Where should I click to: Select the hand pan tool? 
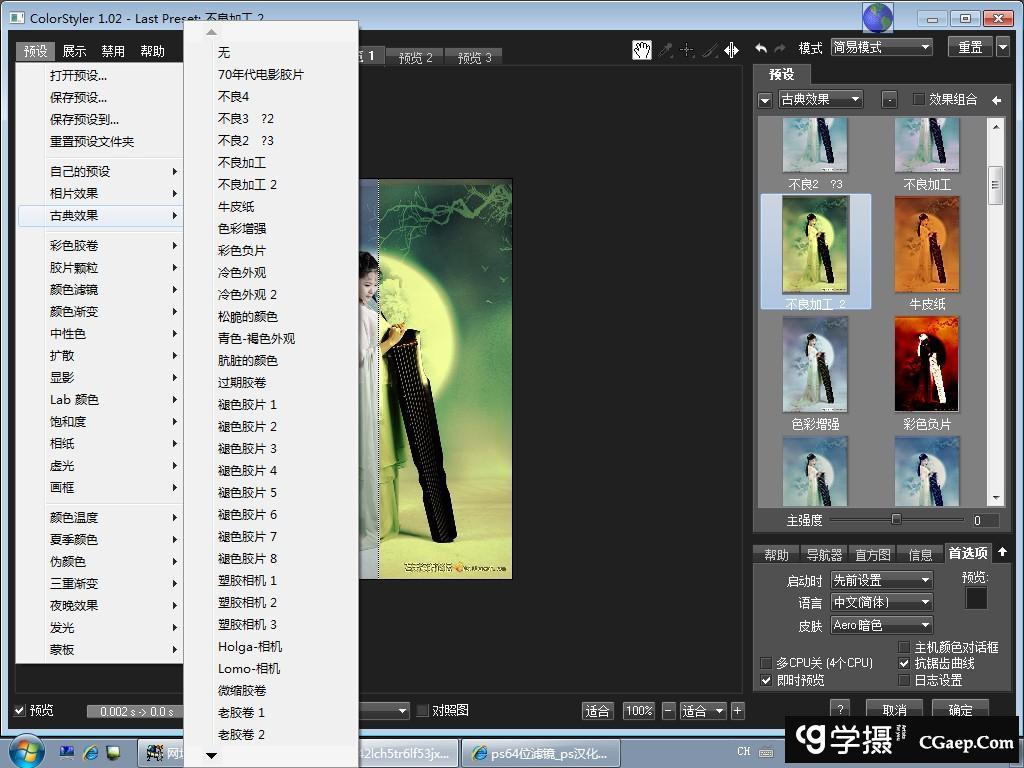(x=643, y=48)
